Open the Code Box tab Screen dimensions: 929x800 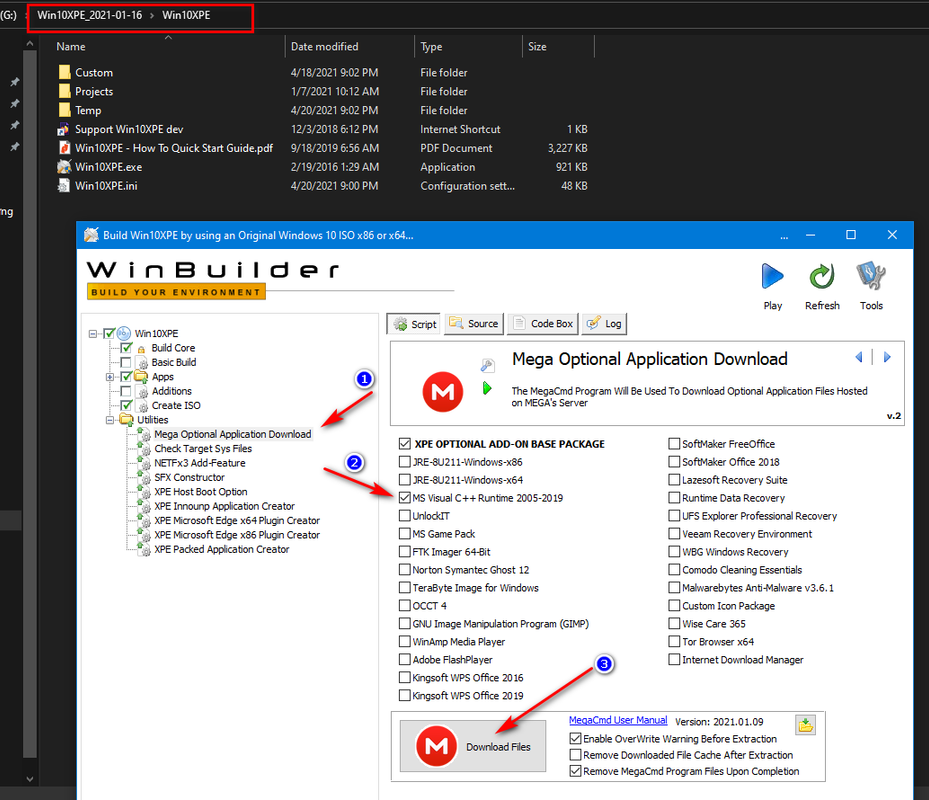[543, 324]
